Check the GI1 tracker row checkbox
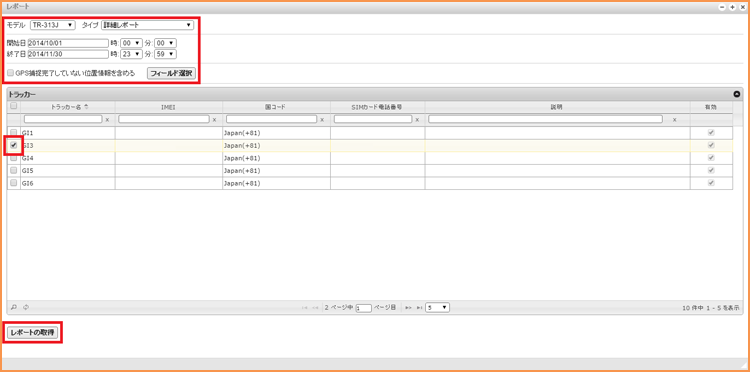The width and height of the screenshot is (750, 372). tap(13, 132)
